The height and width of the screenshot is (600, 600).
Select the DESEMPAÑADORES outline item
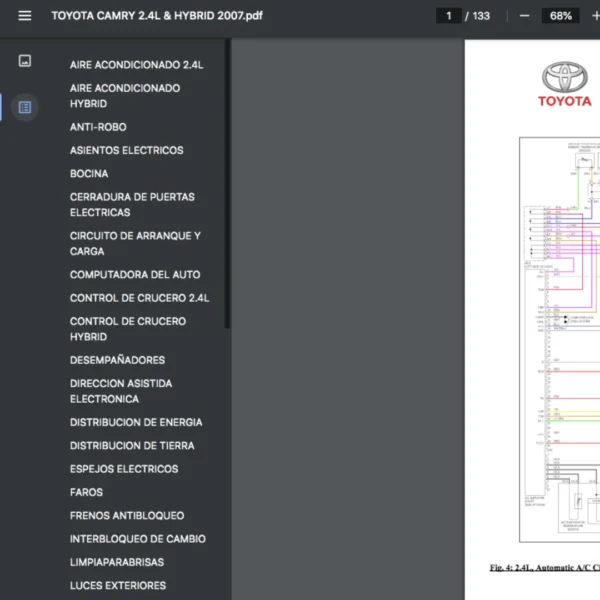[x=117, y=360]
